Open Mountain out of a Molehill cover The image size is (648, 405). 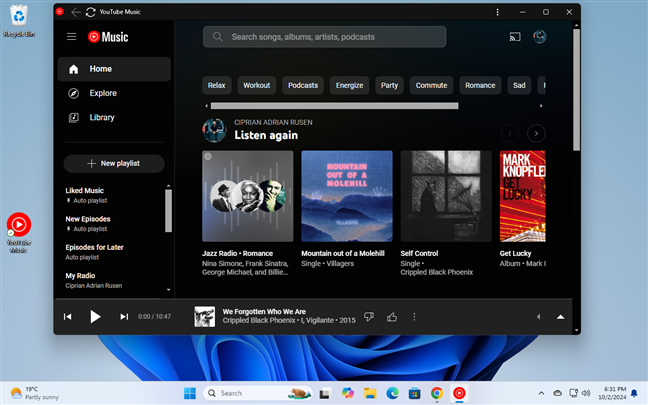pos(347,196)
